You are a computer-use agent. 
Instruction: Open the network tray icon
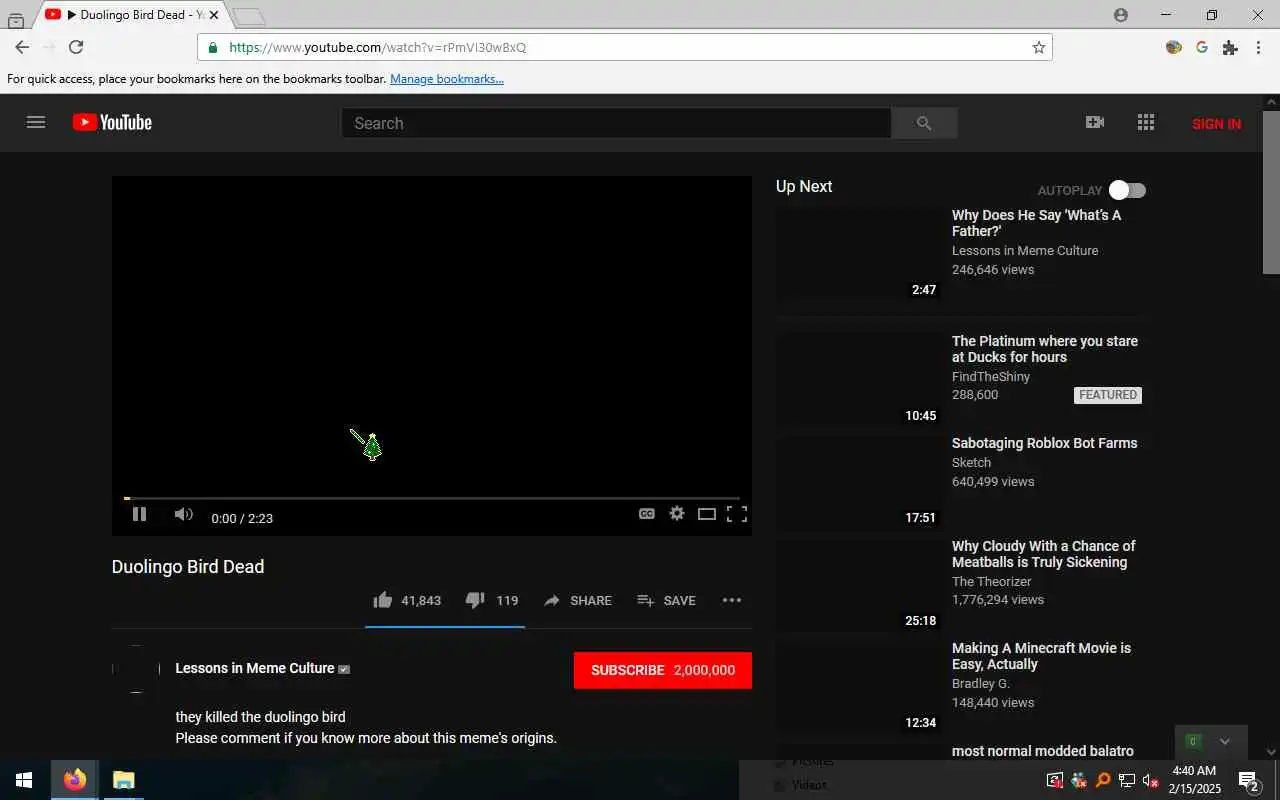1126,780
